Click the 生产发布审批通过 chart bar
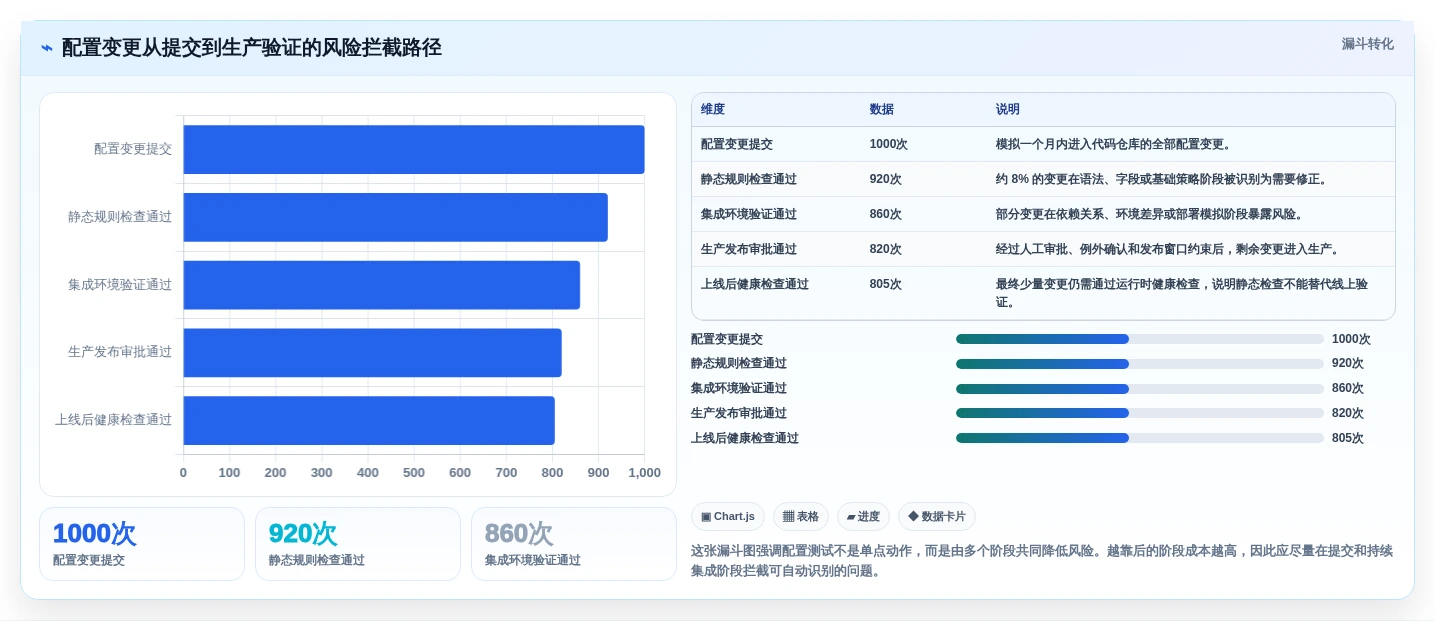Screen dimensions: 1435x621 point(372,352)
